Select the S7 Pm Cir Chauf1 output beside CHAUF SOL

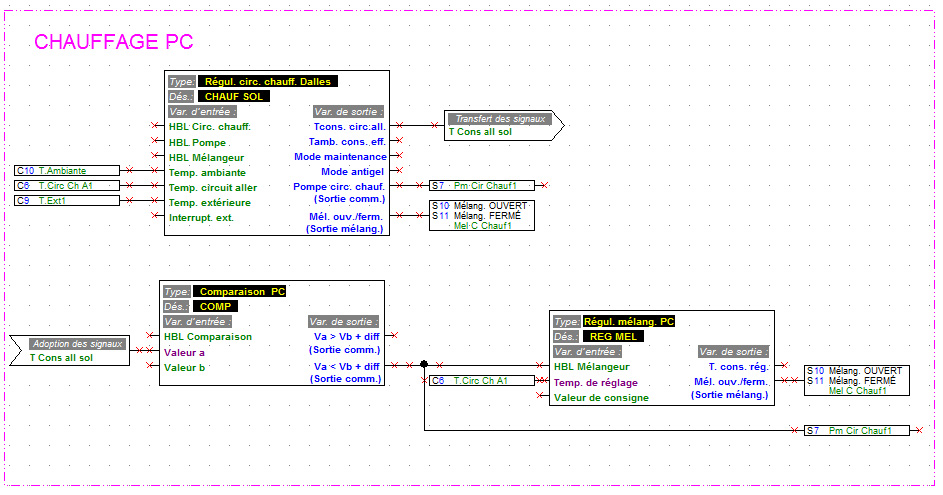pyautogui.click(x=481, y=185)
